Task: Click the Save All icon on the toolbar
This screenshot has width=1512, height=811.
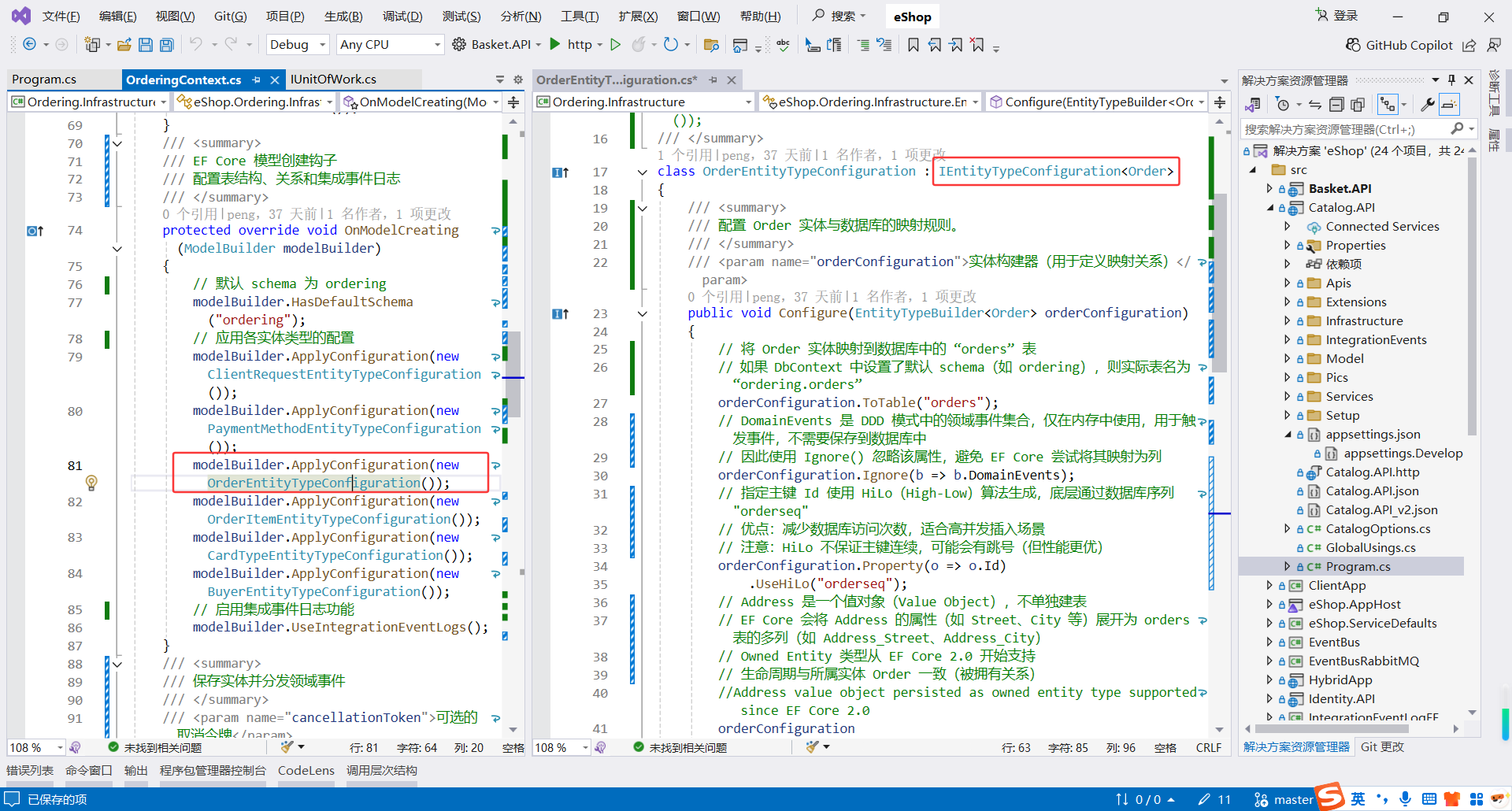Action: click(166, 45)
